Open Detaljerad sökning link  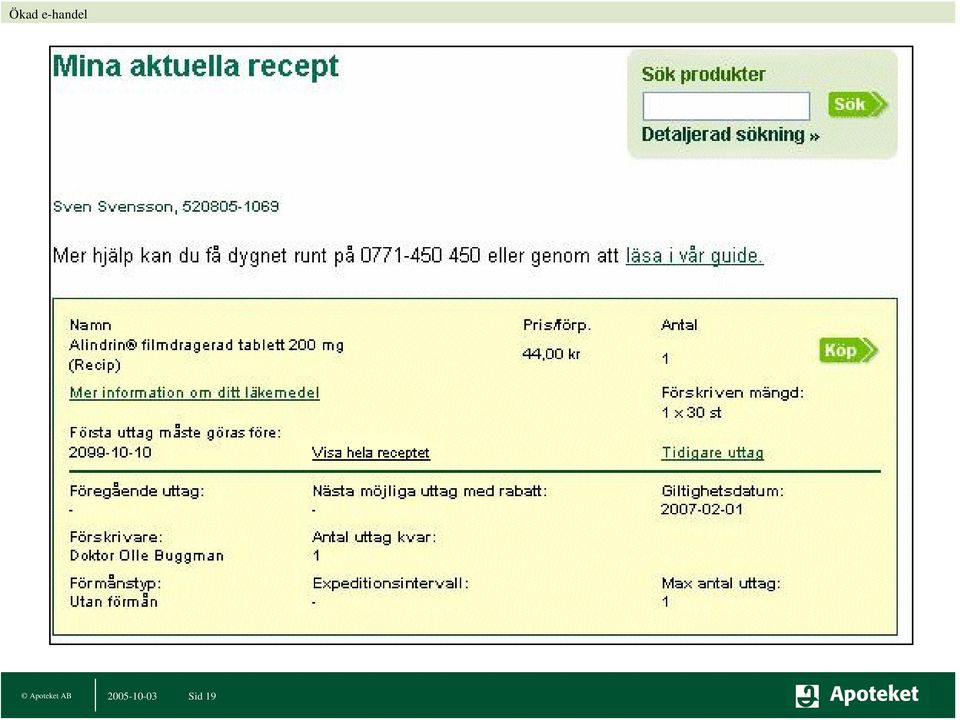coord(730,135)
